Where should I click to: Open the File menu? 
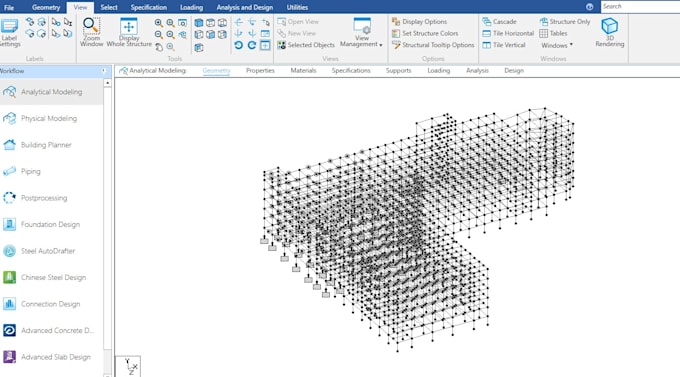9,7
